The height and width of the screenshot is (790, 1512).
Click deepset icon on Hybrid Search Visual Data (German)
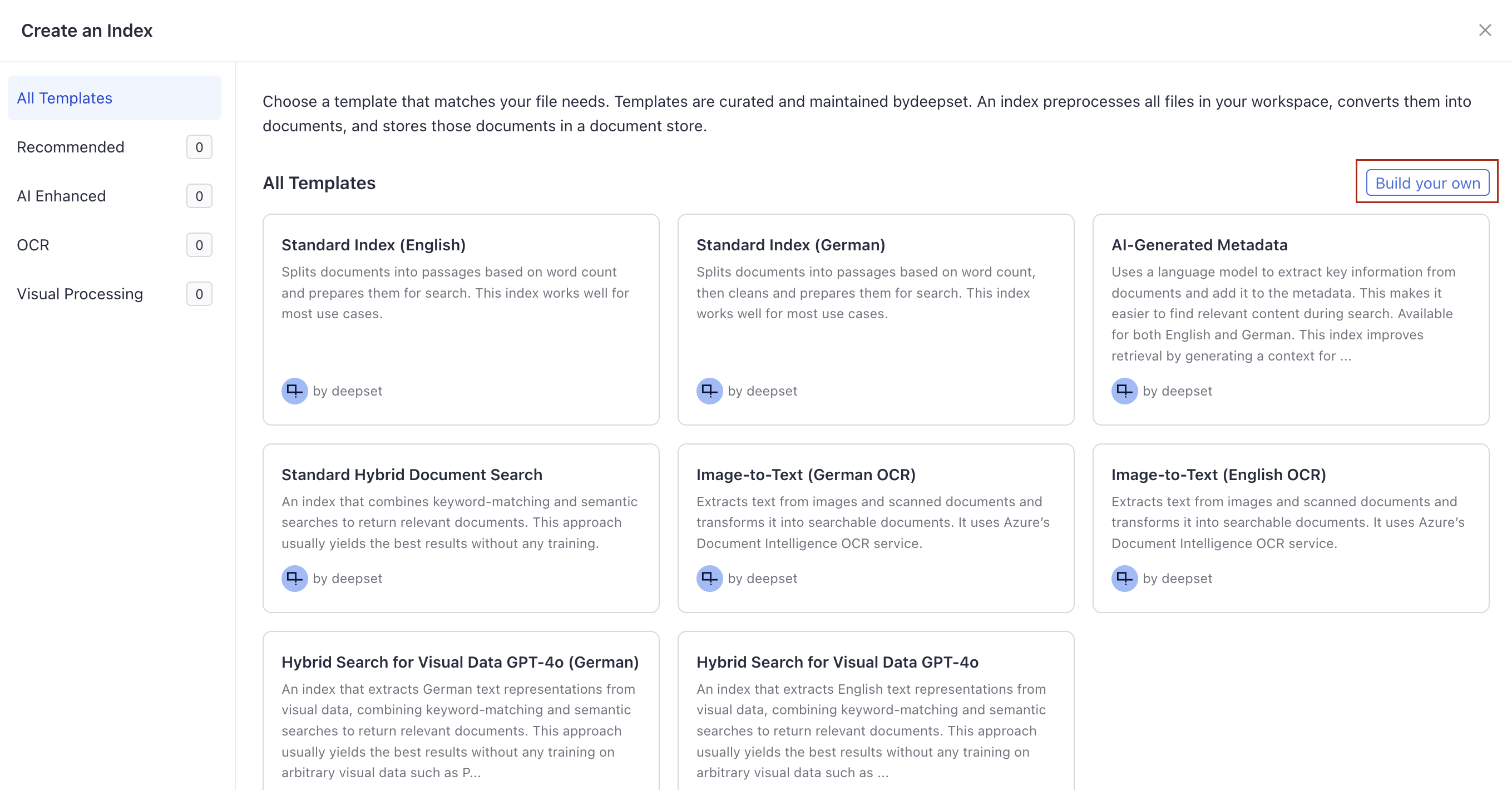click(x=294, y=787)
